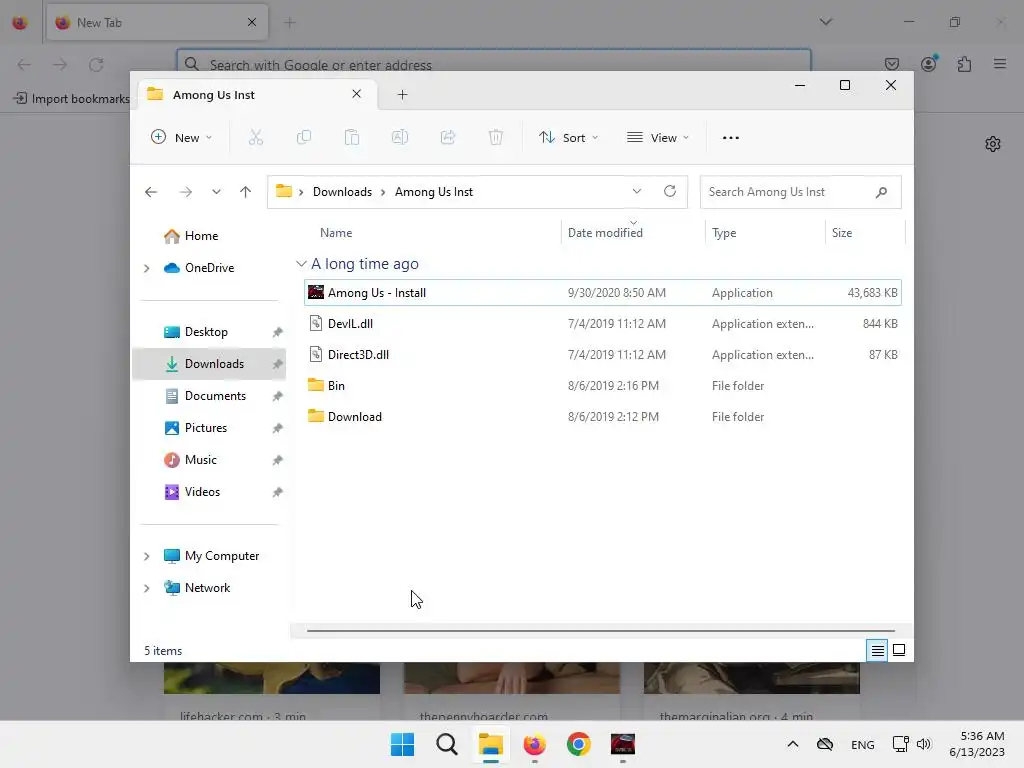
Task: Select the Among Us - Install file
Action: 603,293
